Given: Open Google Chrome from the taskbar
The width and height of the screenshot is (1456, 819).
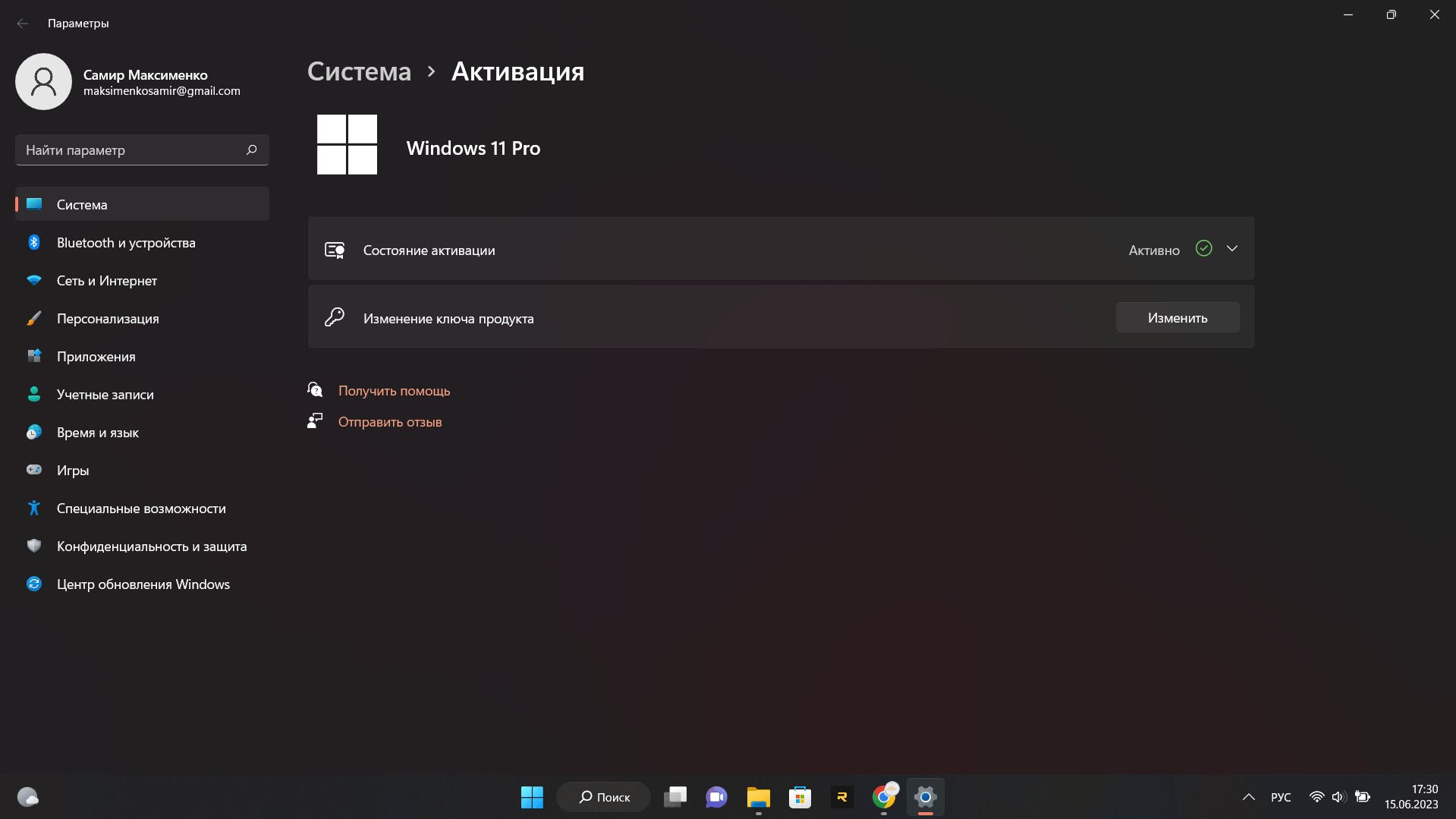Looking at the screenshot, I should (883, 797).
